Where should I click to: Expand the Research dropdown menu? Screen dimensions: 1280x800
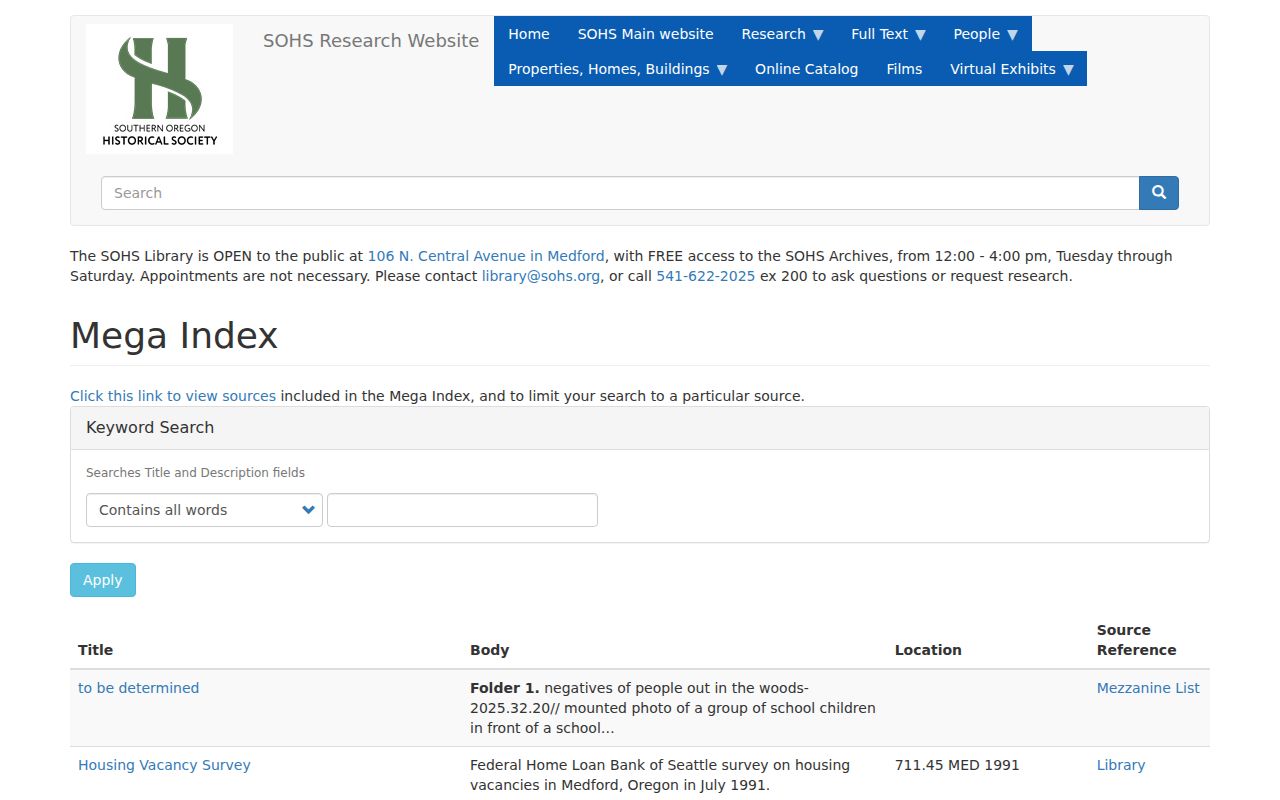pos(782,34)
